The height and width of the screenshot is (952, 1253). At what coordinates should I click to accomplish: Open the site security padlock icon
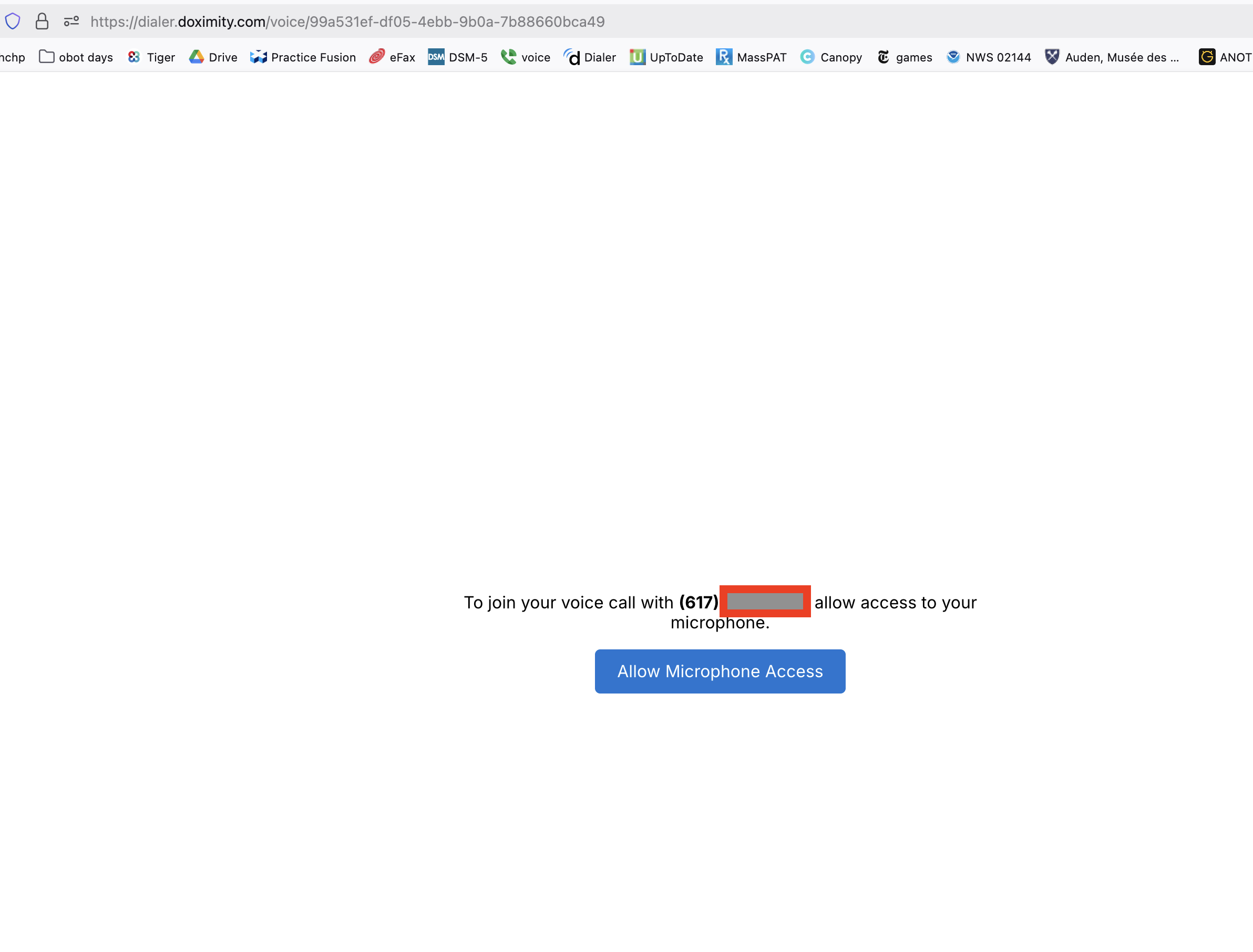tap(42, 22)
